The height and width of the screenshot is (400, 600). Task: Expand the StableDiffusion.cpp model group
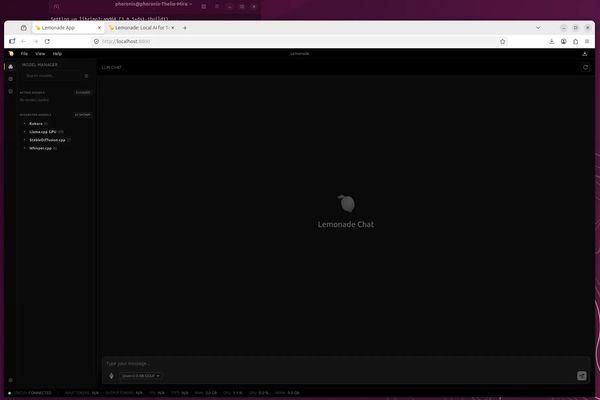[x=47, y=140]
